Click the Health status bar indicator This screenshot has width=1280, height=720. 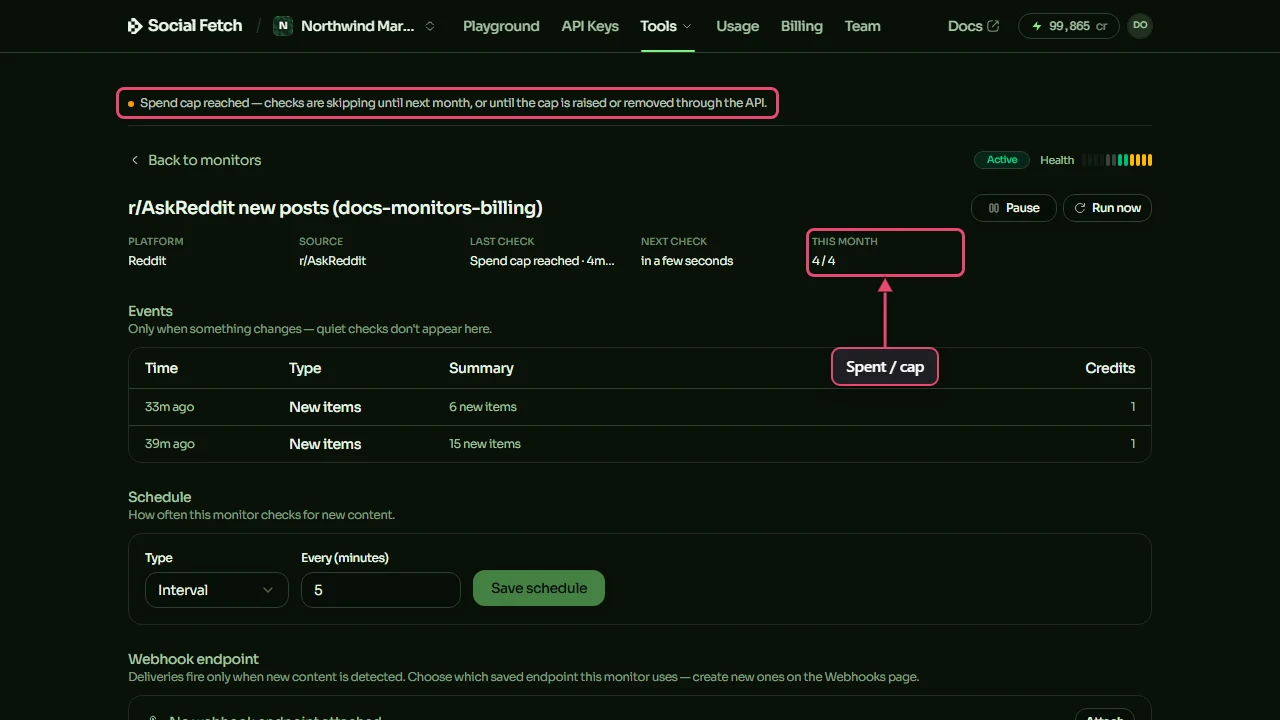point(1117,160)
